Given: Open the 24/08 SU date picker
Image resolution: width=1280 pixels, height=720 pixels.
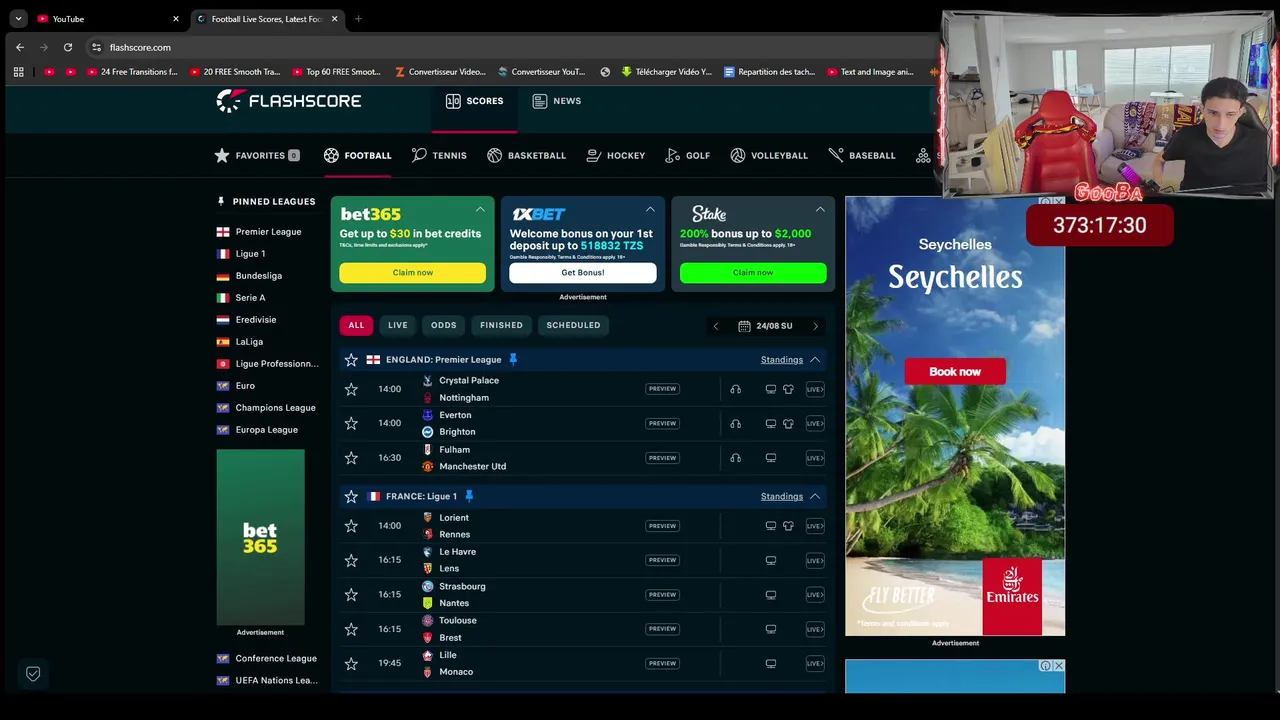Looking at the screenshot, I should (x=765, y=326).
